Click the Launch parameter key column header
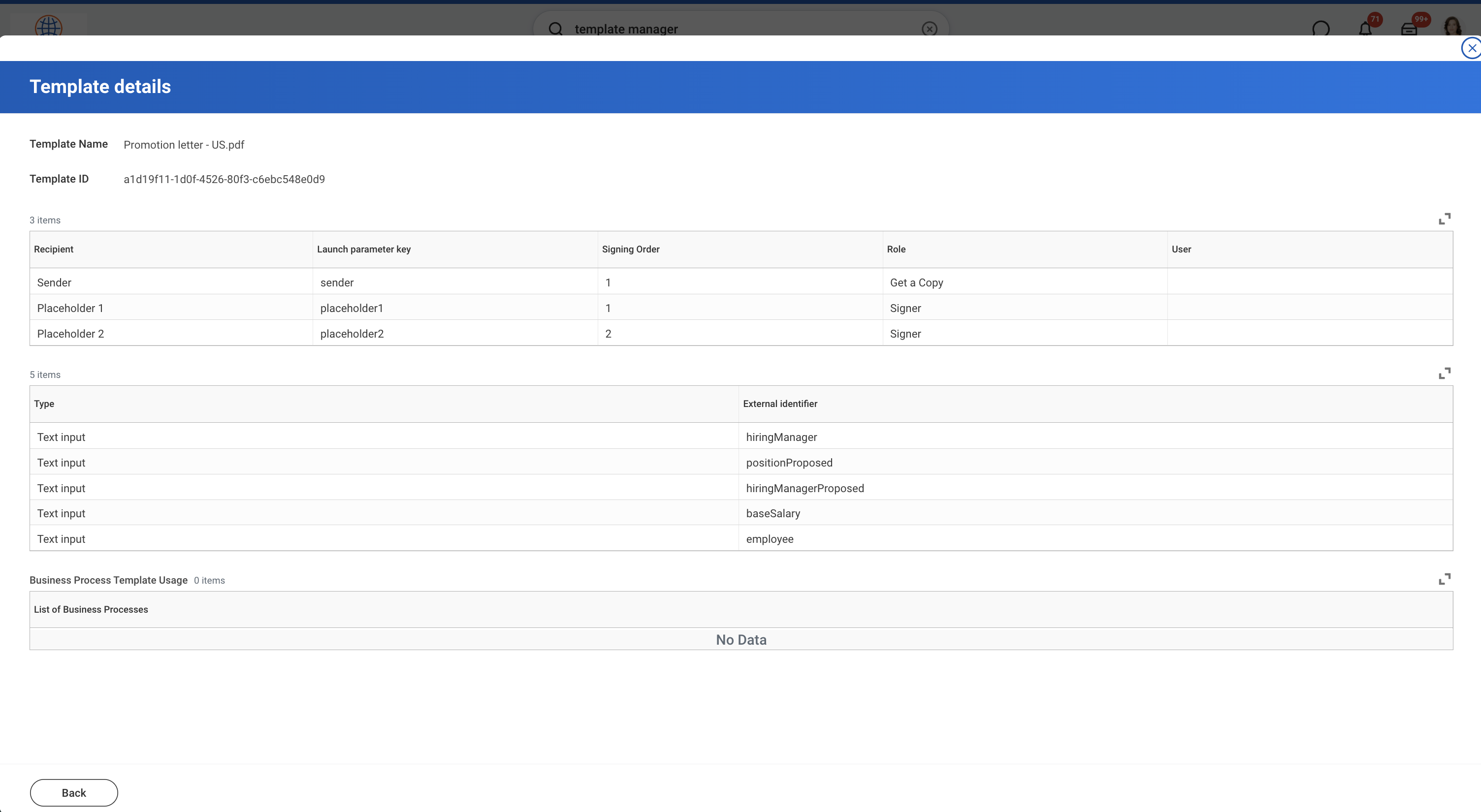Screen dimensions: 1481x812 point(364,249)
